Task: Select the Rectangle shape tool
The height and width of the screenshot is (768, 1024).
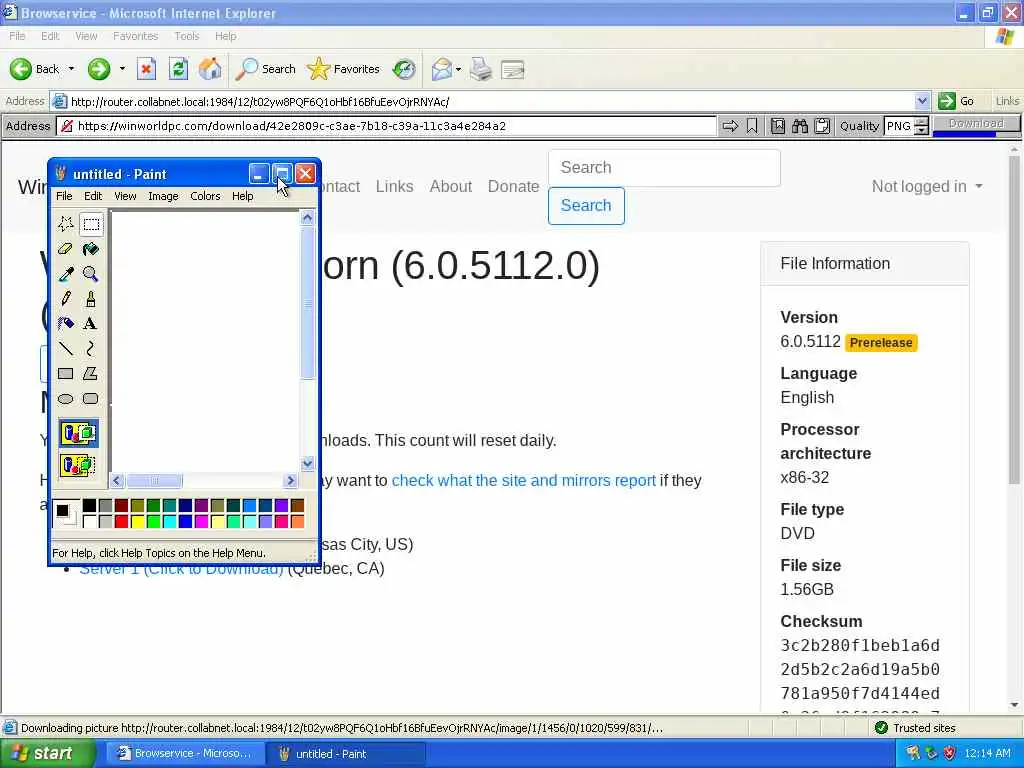Action: pos(65,374)
